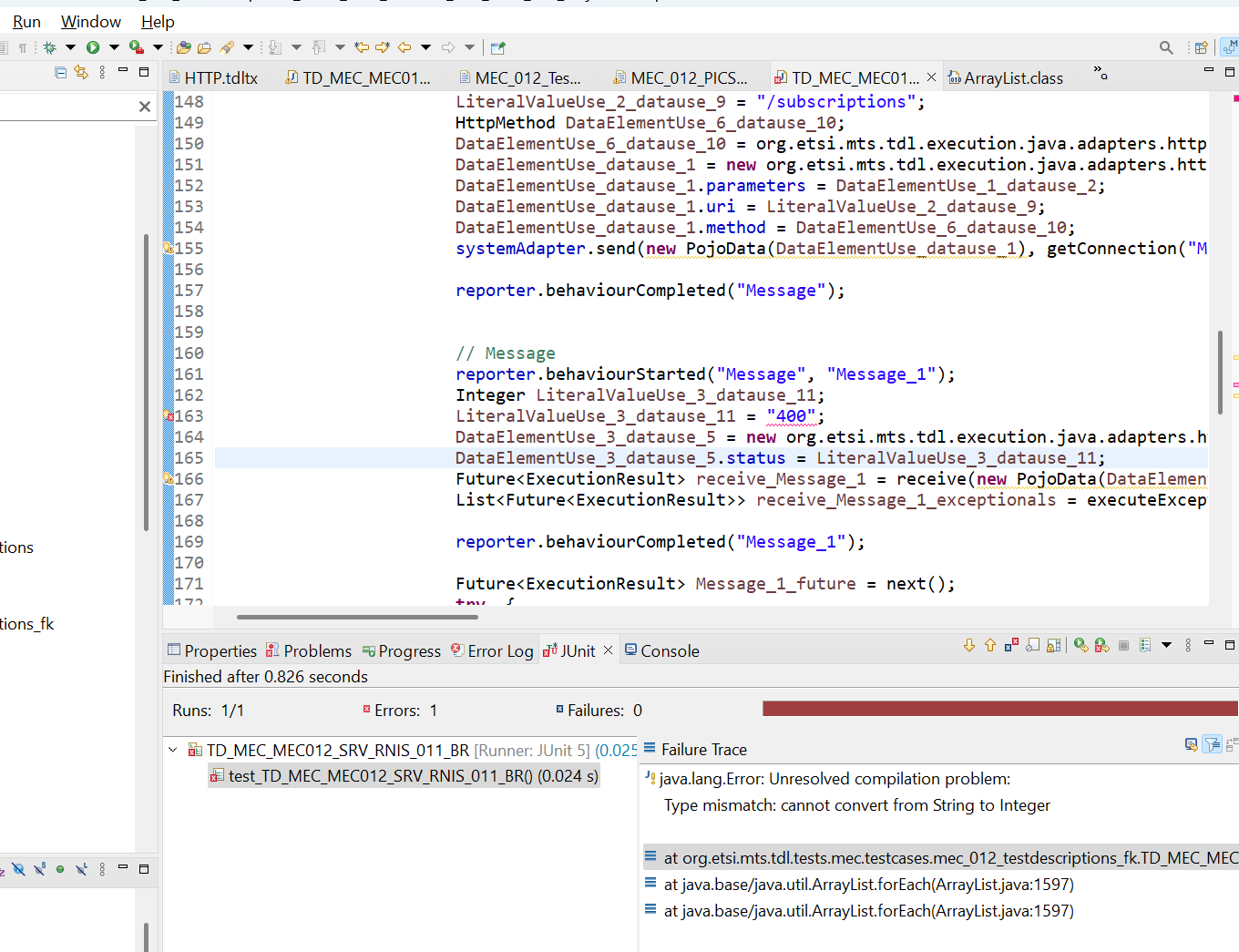Clear the left panel search field

coord(144,107)
